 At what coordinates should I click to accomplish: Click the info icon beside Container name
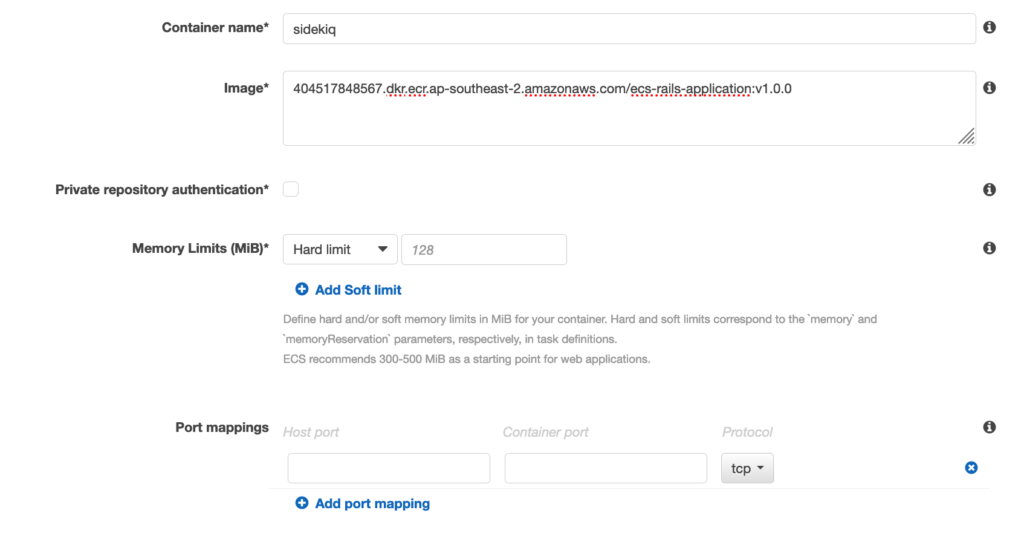pos(989,27)
